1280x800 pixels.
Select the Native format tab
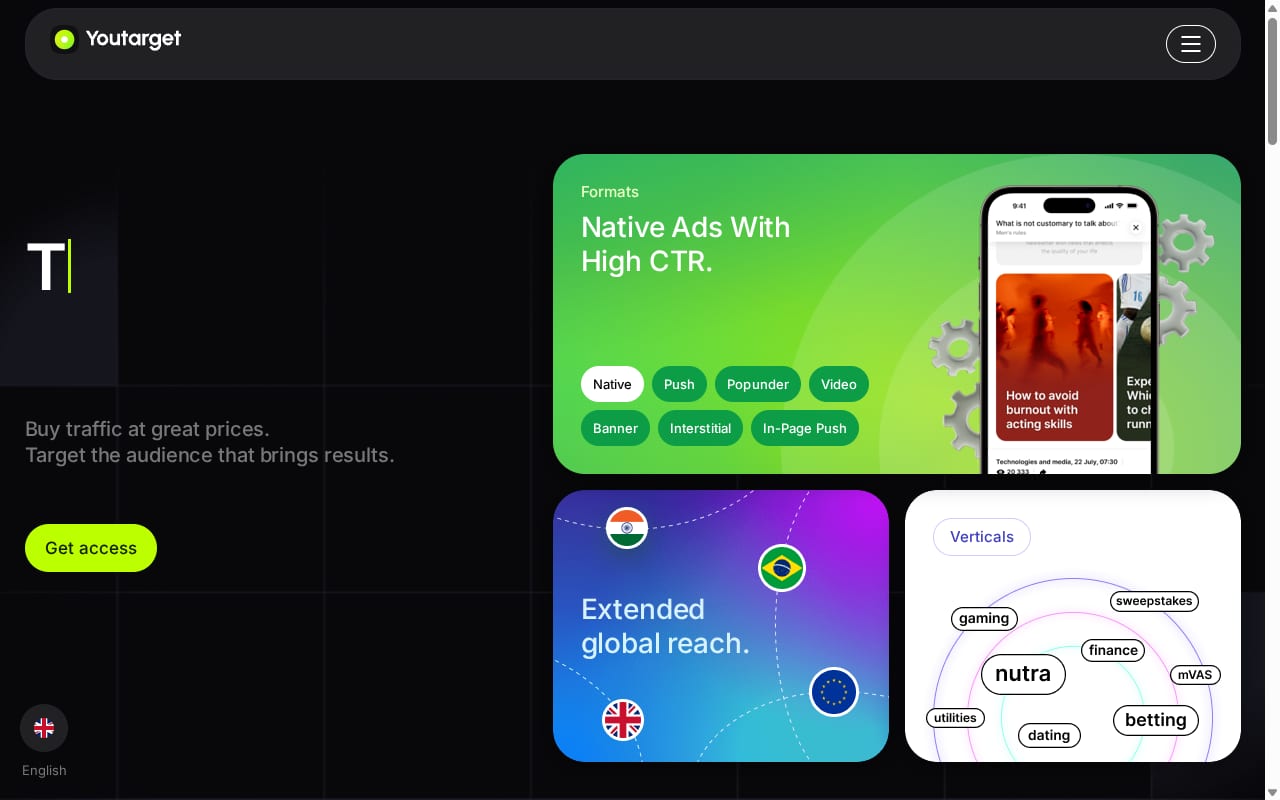coord(612,384)
